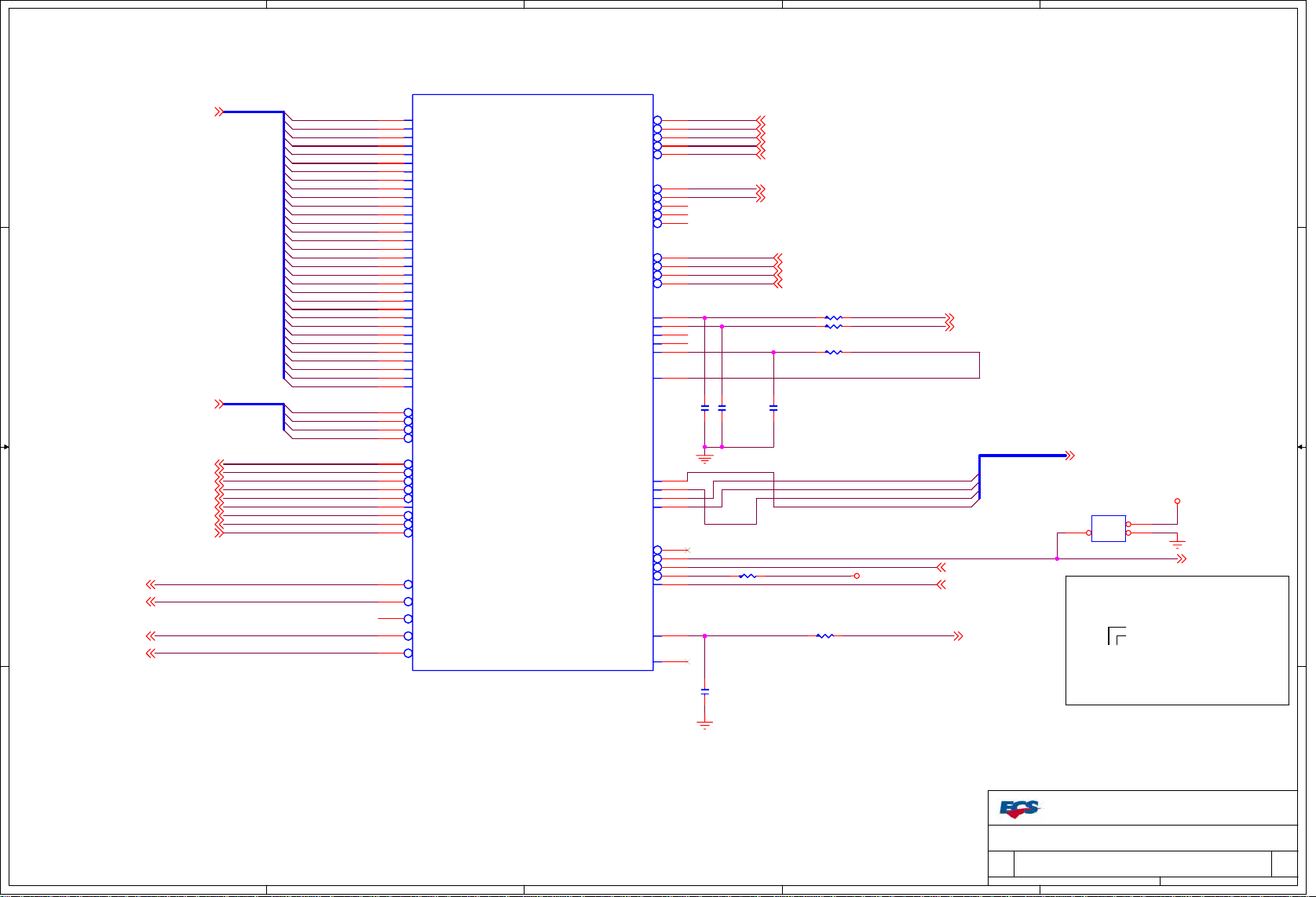Click the off-page connector at the end of the thick right bus
Viewport: 1316px width, 897px height.
pos(1069,456)
